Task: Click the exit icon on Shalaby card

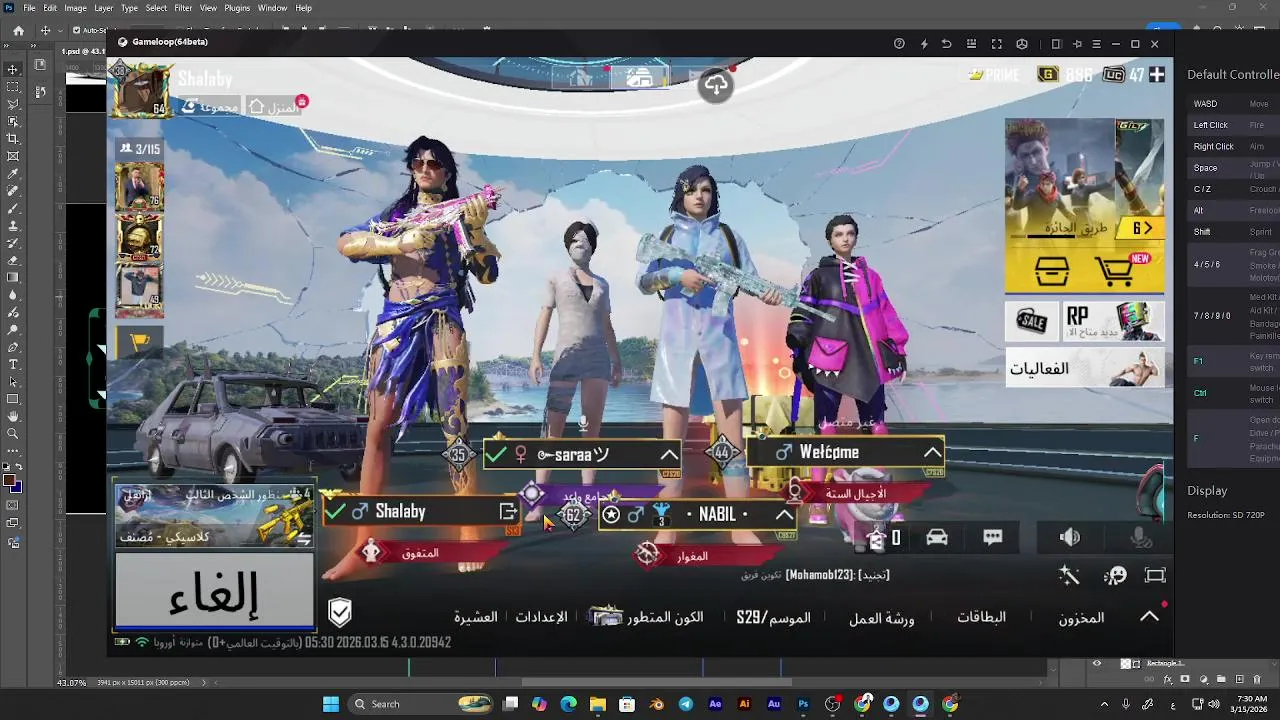Action: point(508,512)
